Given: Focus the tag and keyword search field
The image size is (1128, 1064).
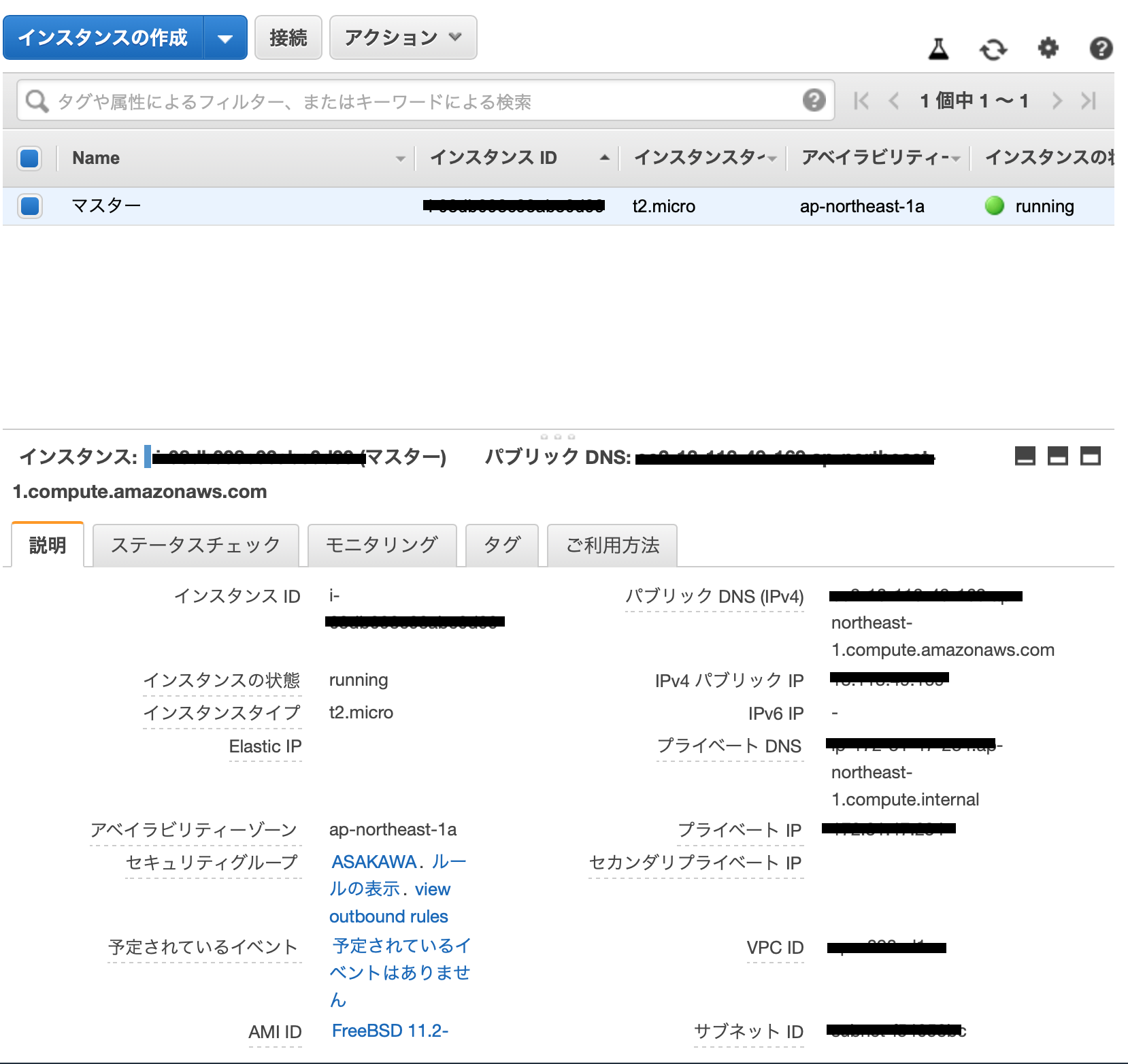Looking at the screenshot, I should 426,101.
